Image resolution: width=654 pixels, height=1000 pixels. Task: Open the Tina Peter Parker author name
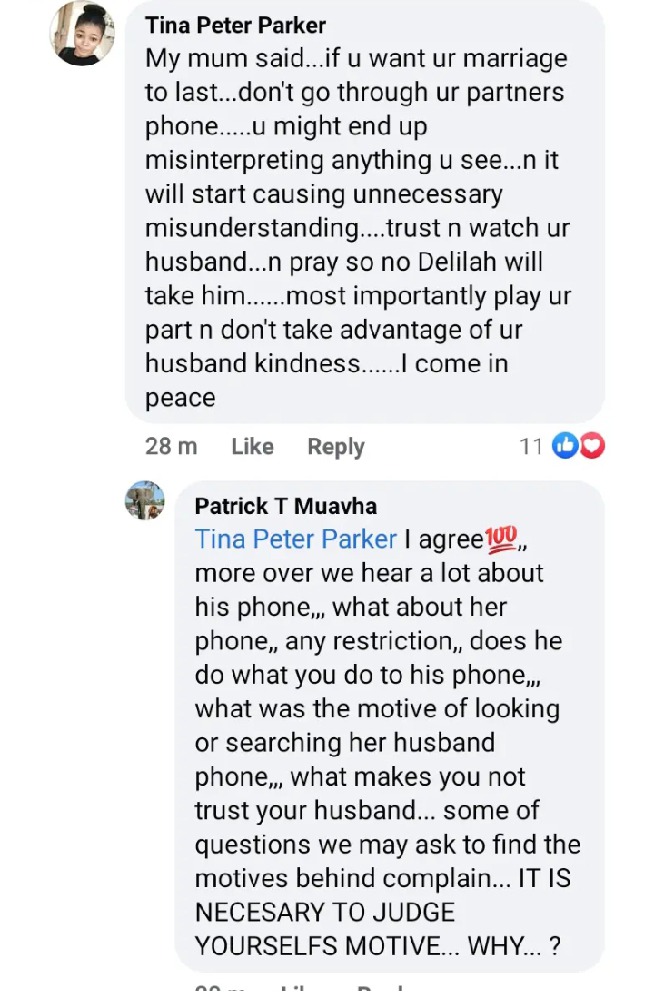click(x=235, y=26)
